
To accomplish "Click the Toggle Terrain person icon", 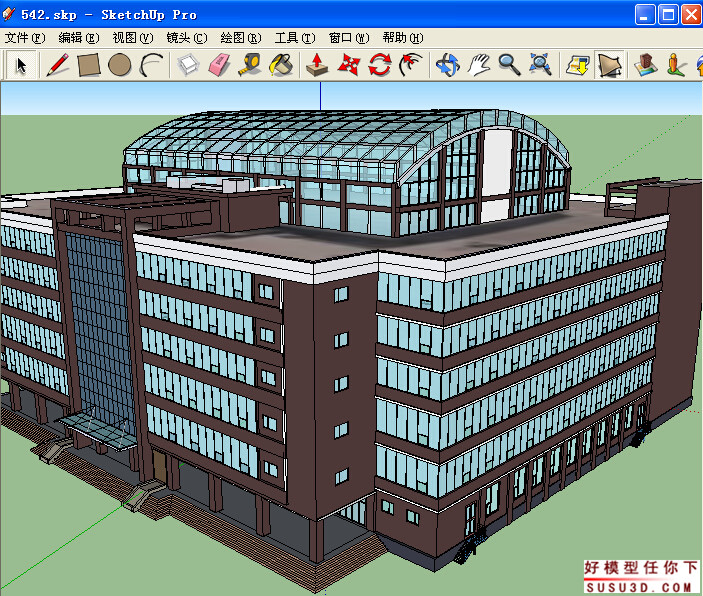I will coord(676,65).
